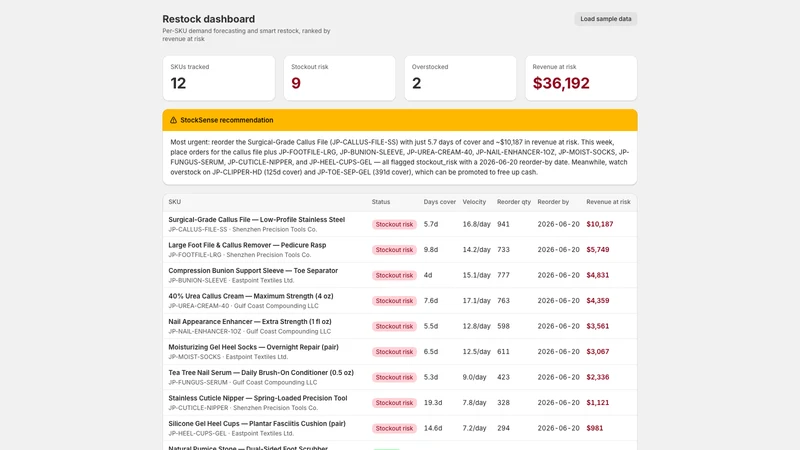
Task: Click JP-BUNION-SLEEVE Eastpoint Textiles subtitle
Action: [x=231, y=281]
